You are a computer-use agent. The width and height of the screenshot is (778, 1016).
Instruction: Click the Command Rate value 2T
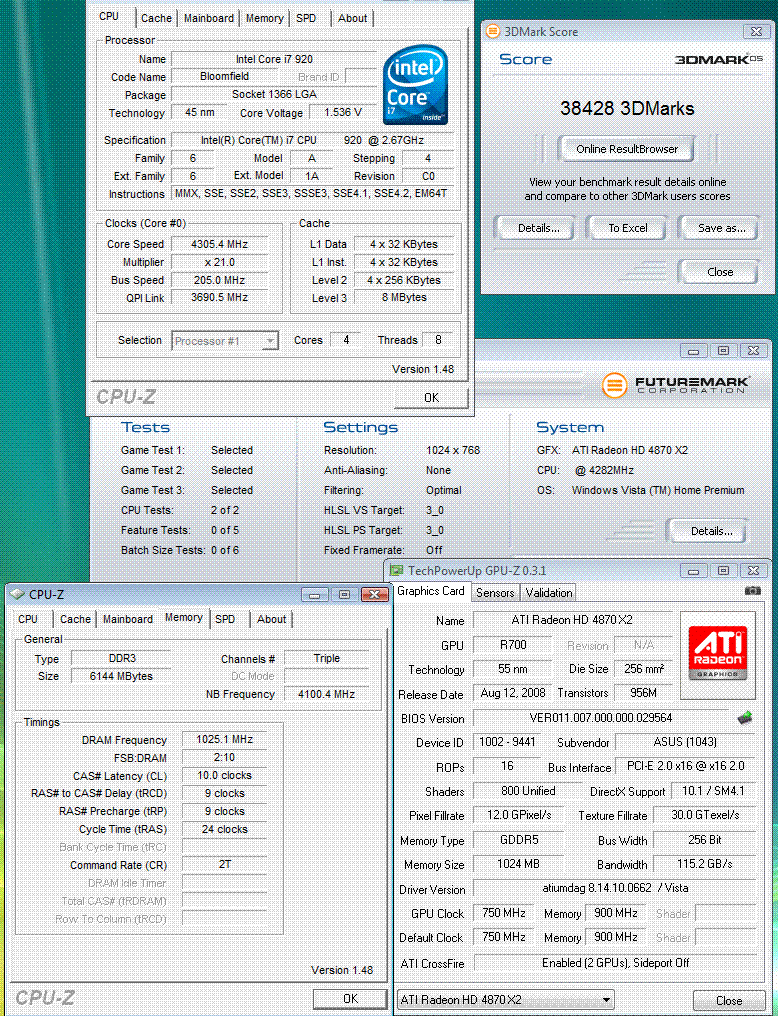(224, 864)
